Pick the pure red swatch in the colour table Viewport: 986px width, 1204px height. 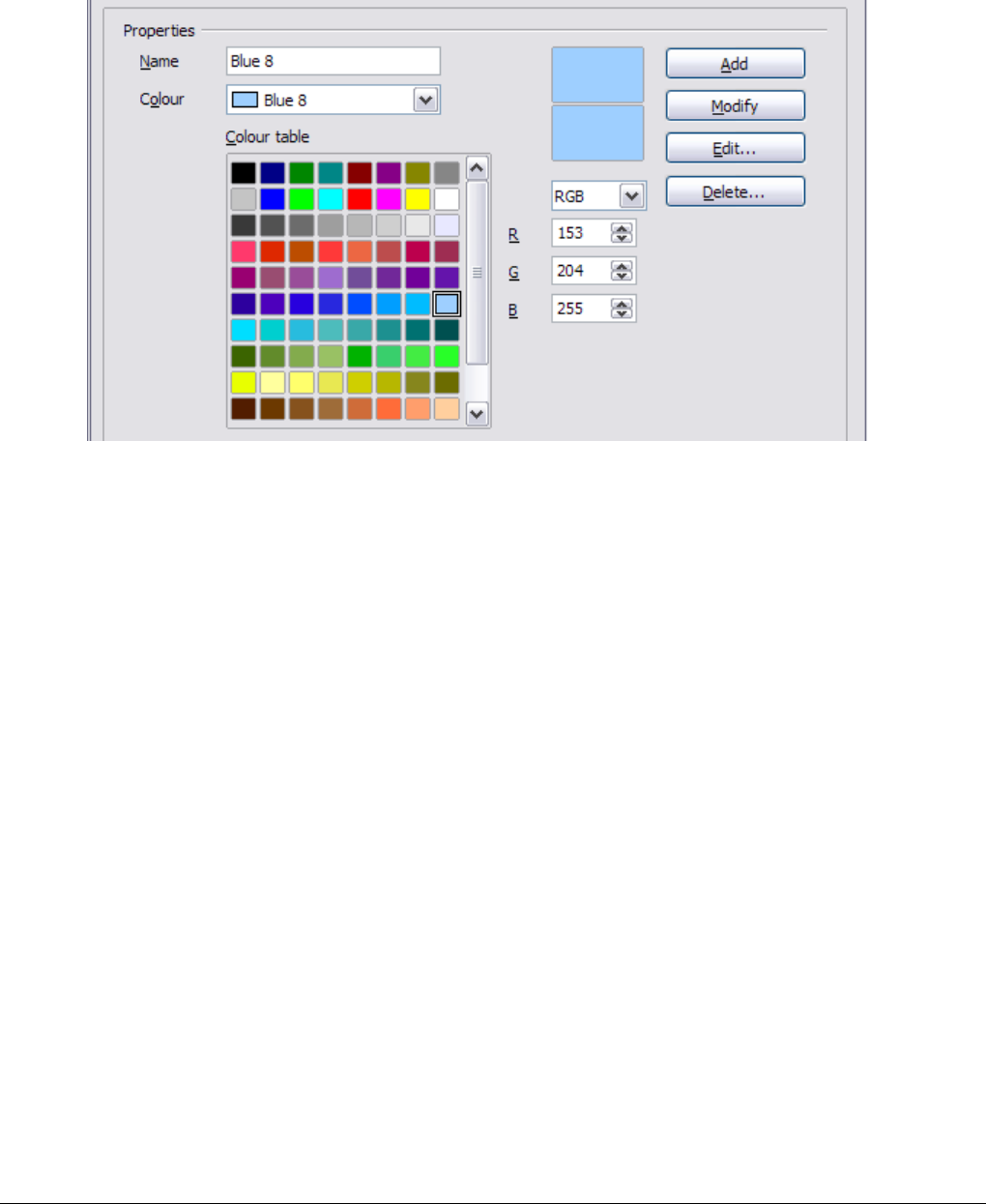click(x=360, y=199)
